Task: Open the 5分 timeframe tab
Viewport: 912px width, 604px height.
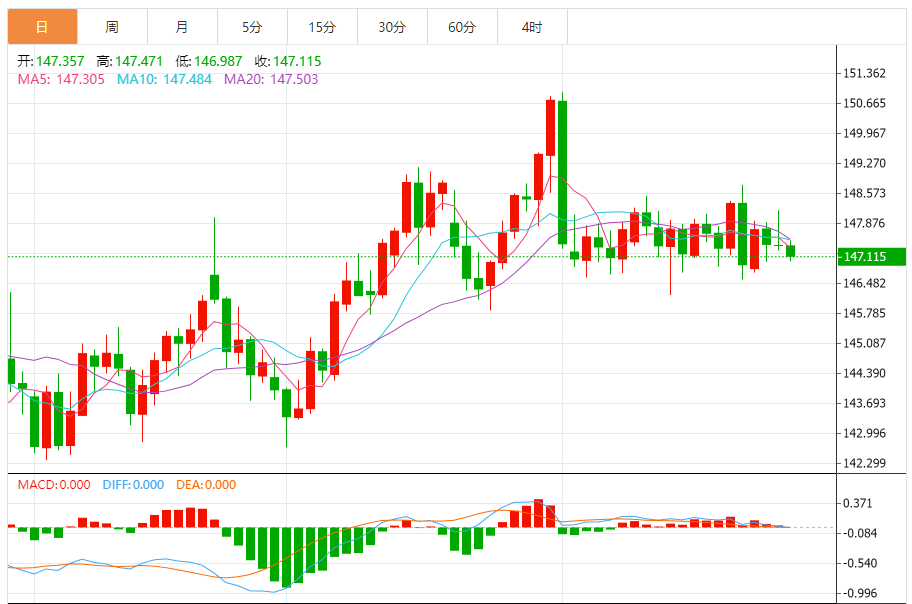Action: tap(252, 27)
